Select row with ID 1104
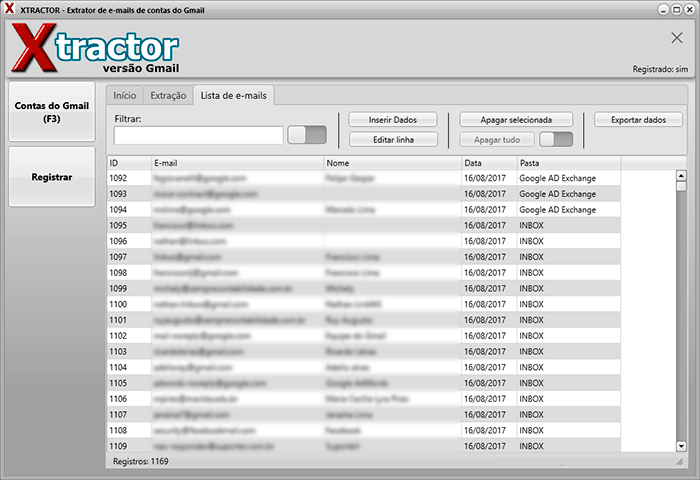 (363, 367)
